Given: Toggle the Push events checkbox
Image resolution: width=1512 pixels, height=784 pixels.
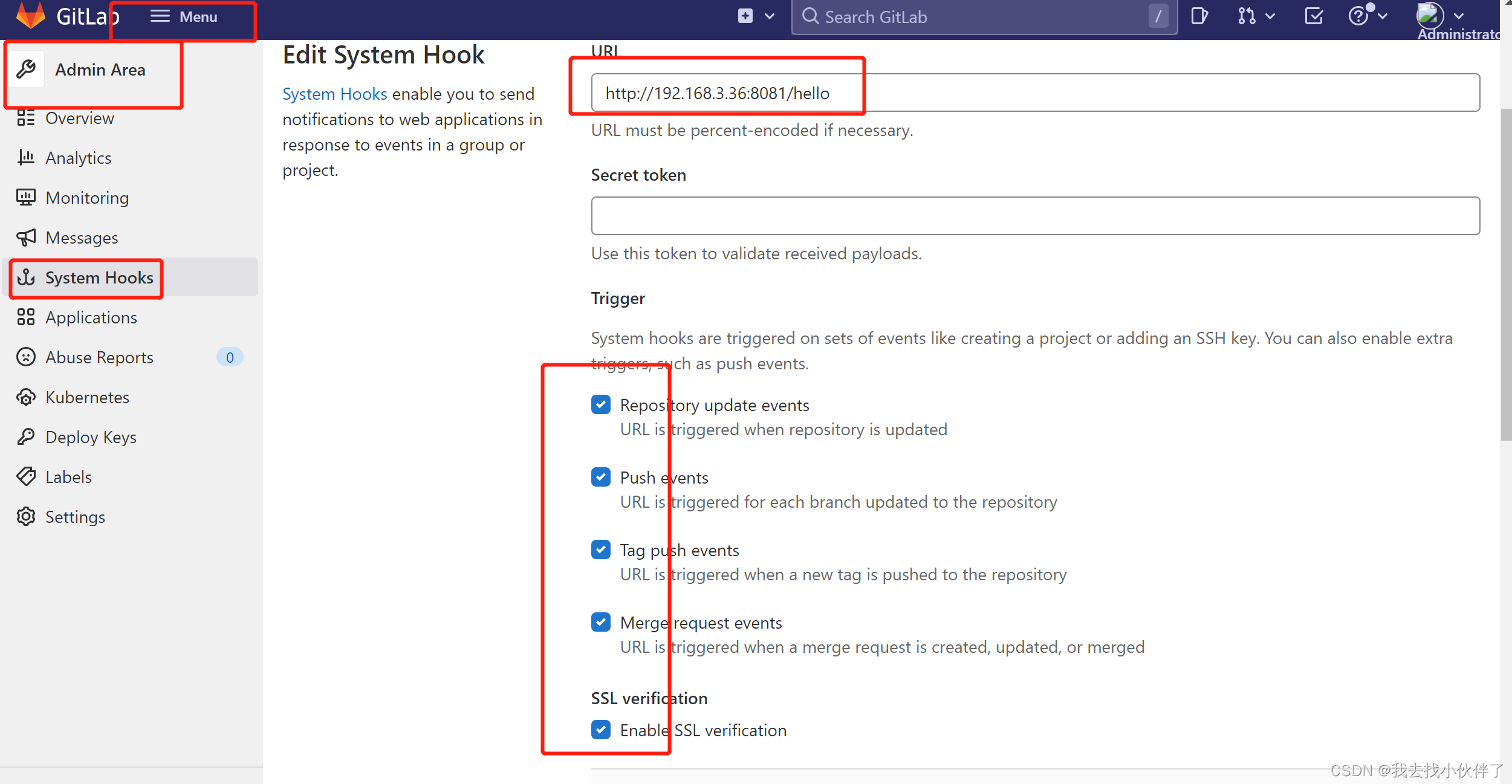Looking at the screenshot, I should pos(601,478).
